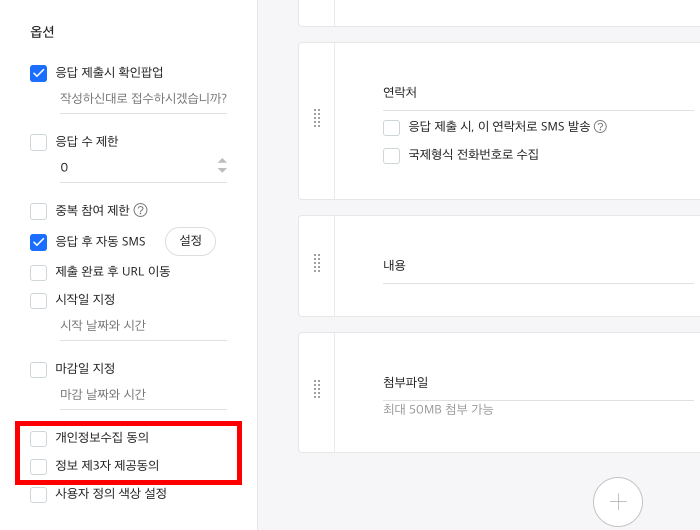This screenshot has width=700, height=530.
Task: Grab drag handle of 내용 field
Action: [317, 263]
